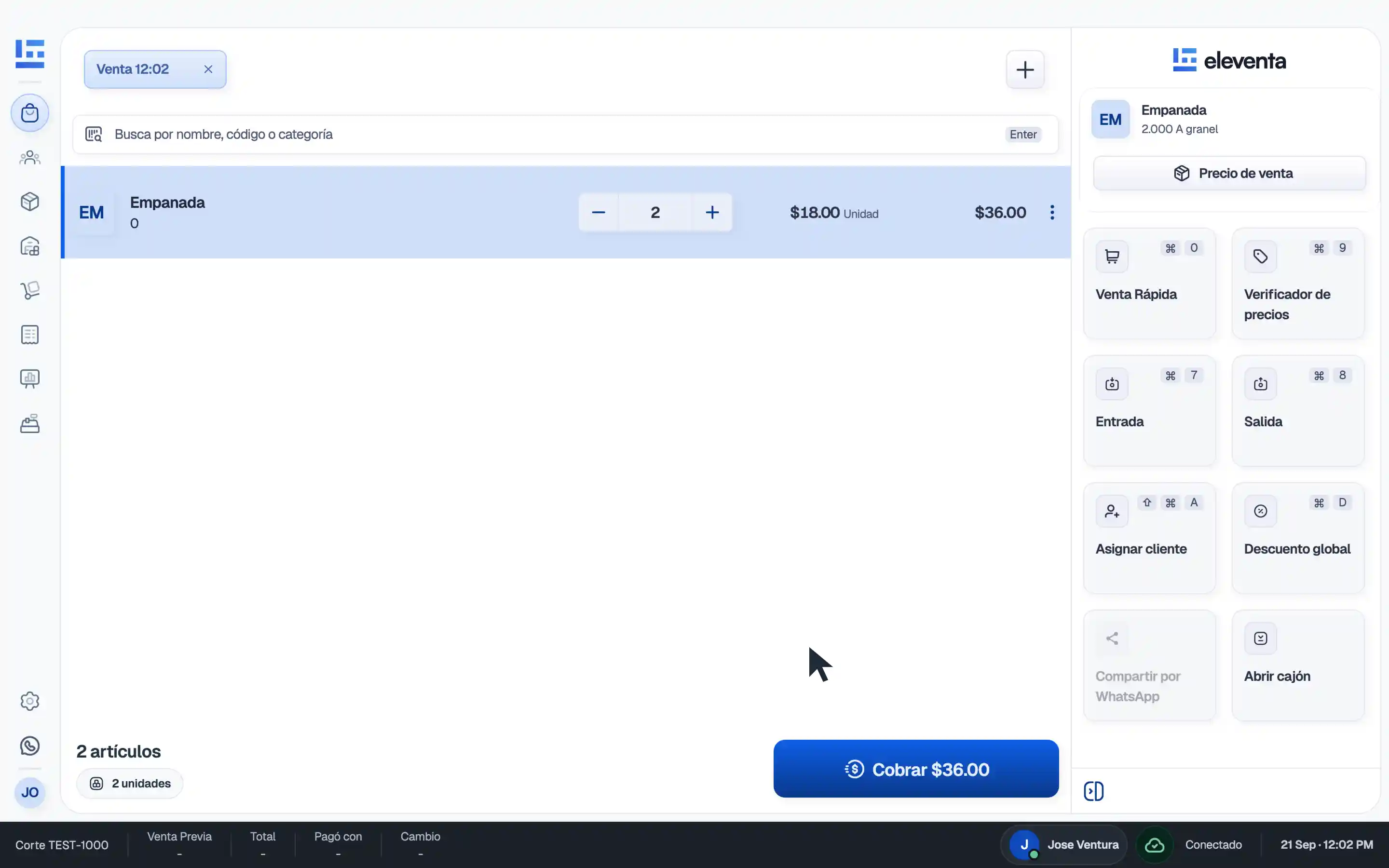This screenshot has height=868, width=1389.
Task: Click the Precio de venta button
Action: (x=1229, y=174)
